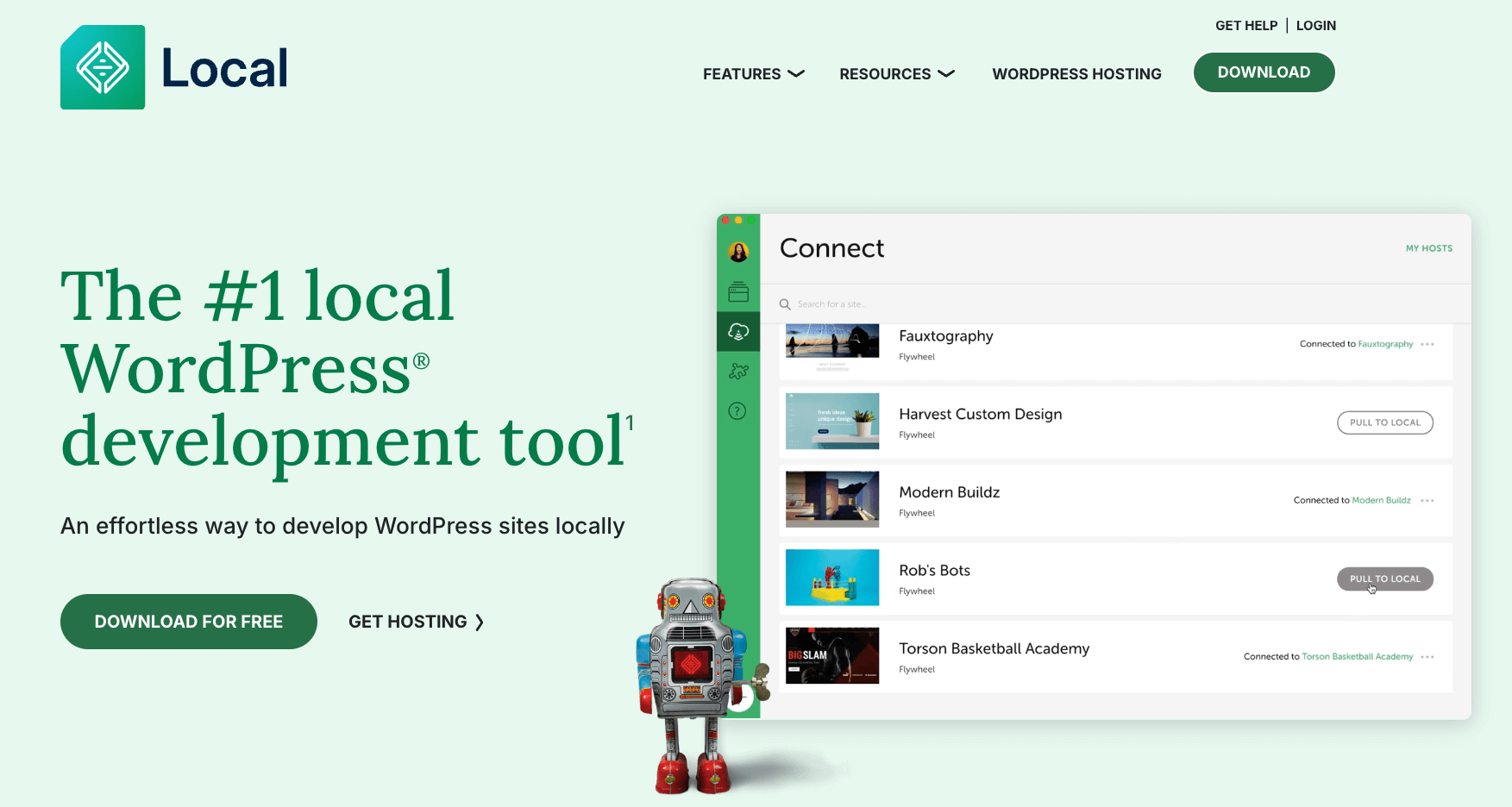This screenshot has width=1512, height=807.
Task: Follow the Get Hosting link
Action: click(x=416, y=622)
